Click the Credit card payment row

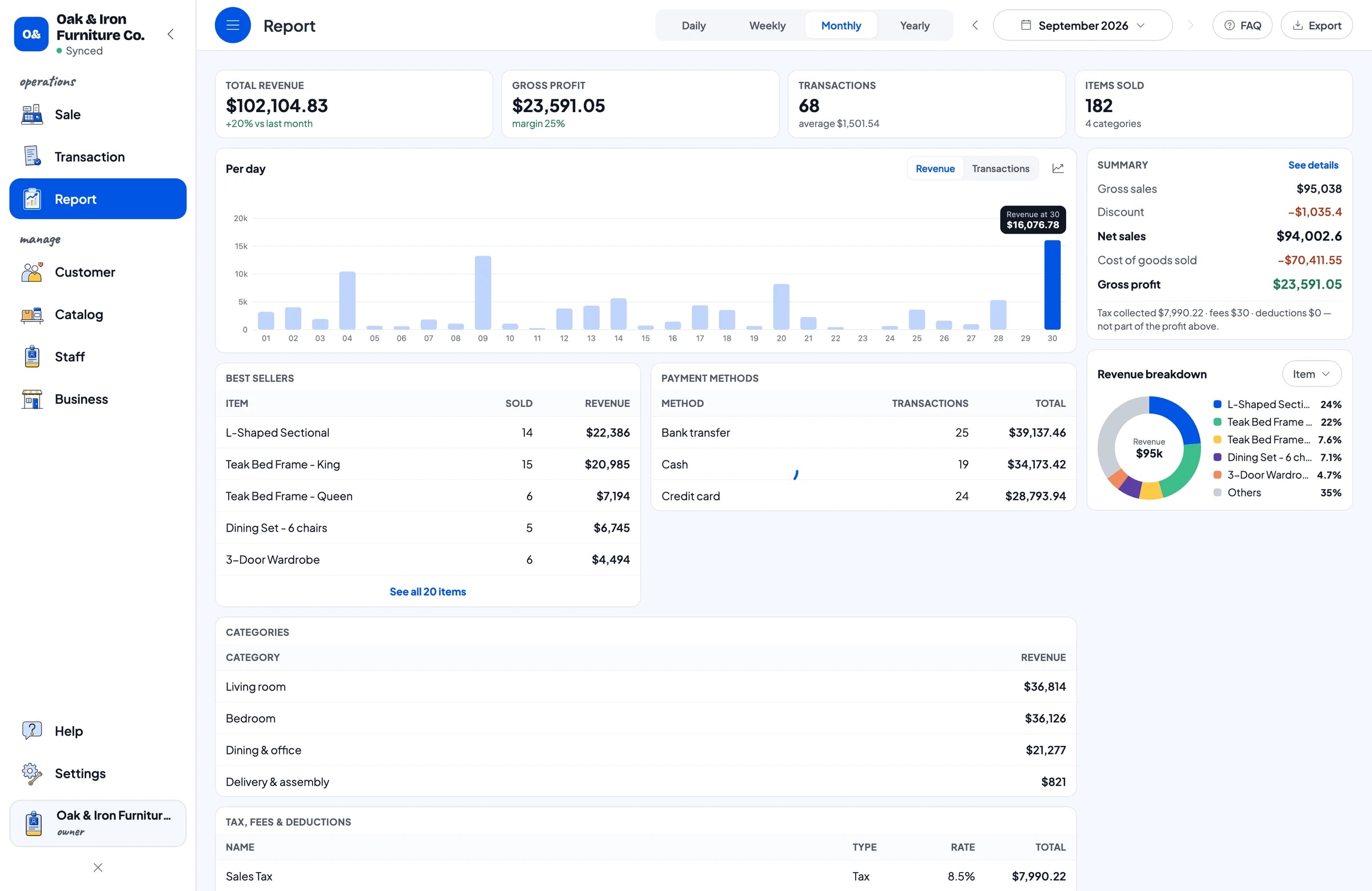pyautogui.click(x=864, y=496)
